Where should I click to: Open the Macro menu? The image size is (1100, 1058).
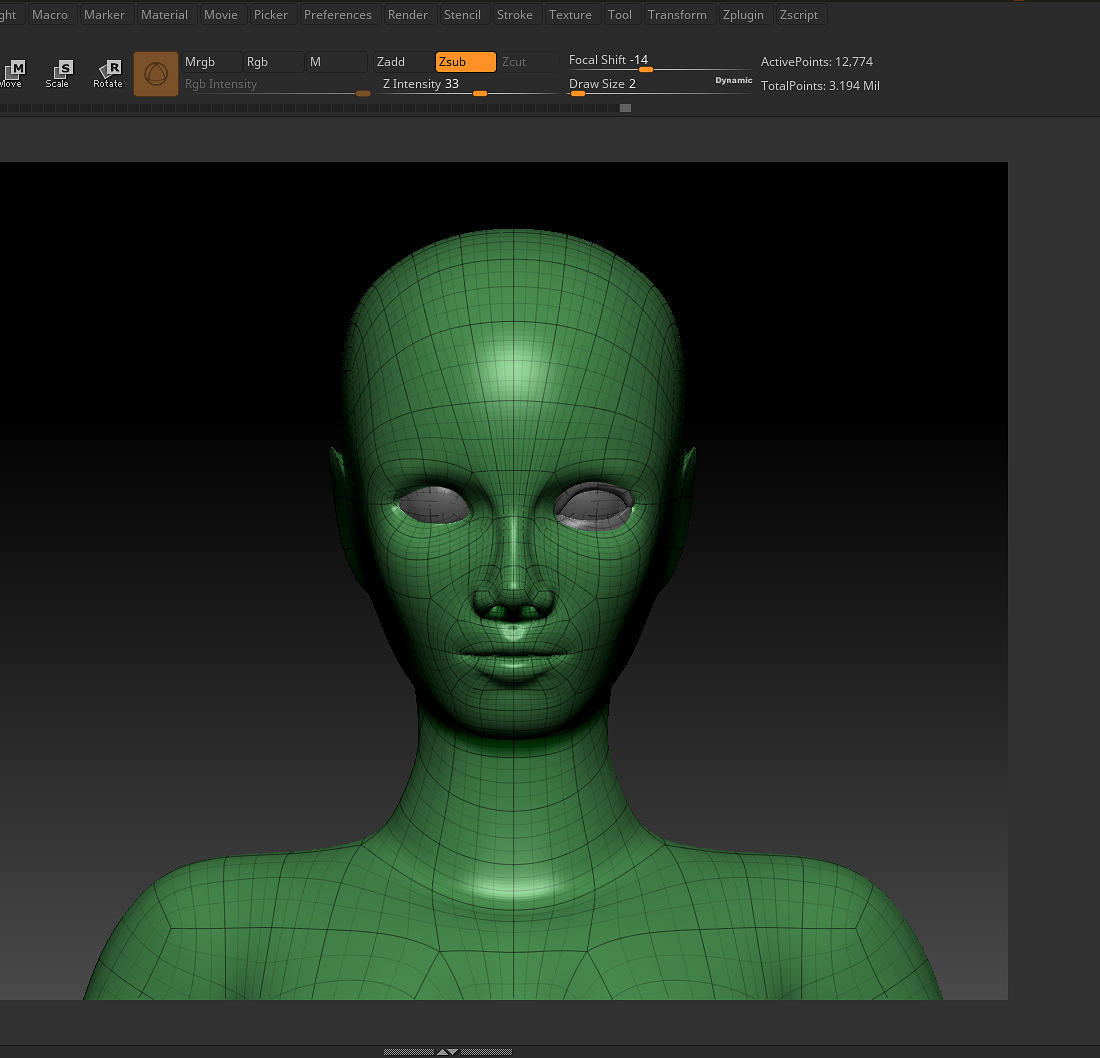pos(50,15)
